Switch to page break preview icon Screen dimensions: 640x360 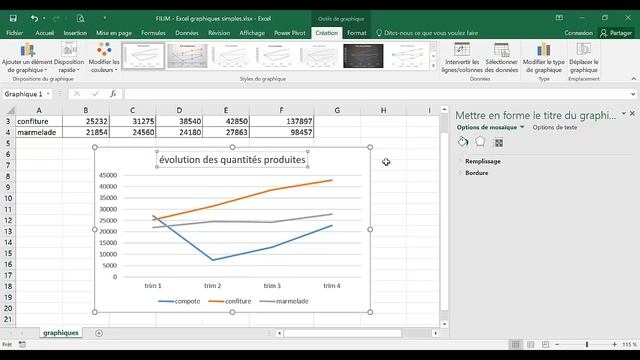tap(545, 344)
